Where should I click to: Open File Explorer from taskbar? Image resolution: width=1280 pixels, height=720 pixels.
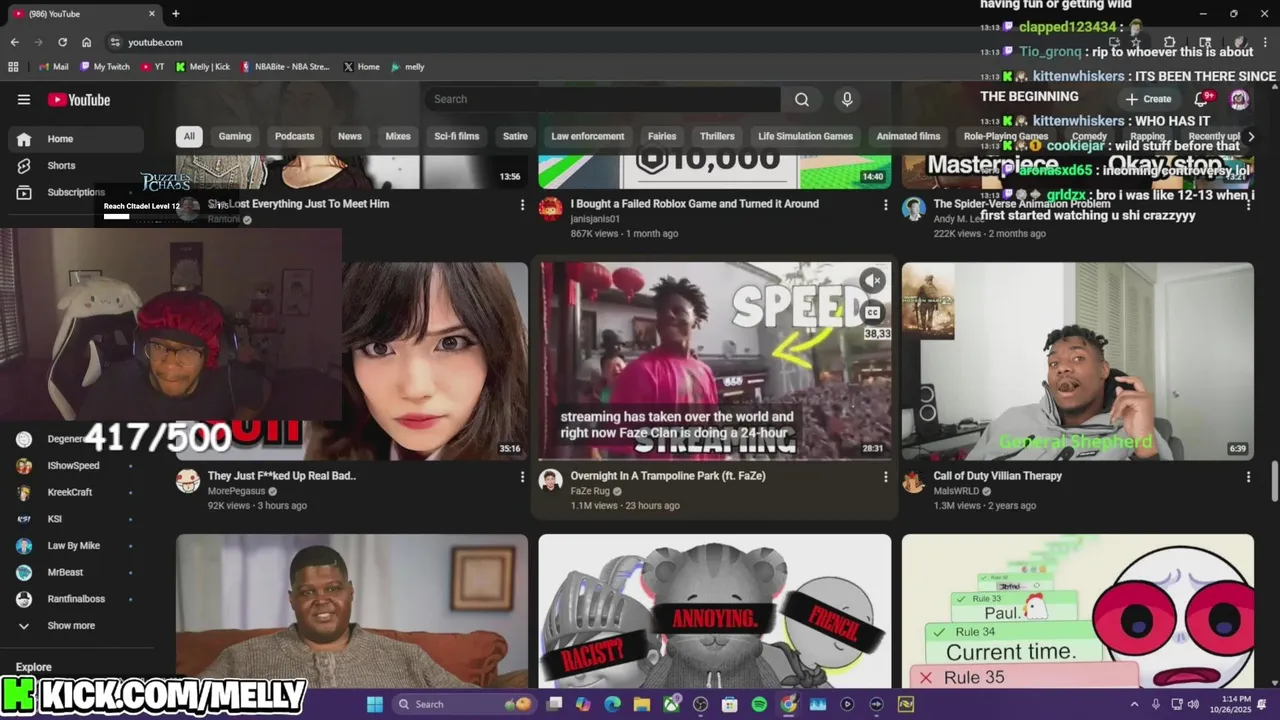tap(642, 704)
